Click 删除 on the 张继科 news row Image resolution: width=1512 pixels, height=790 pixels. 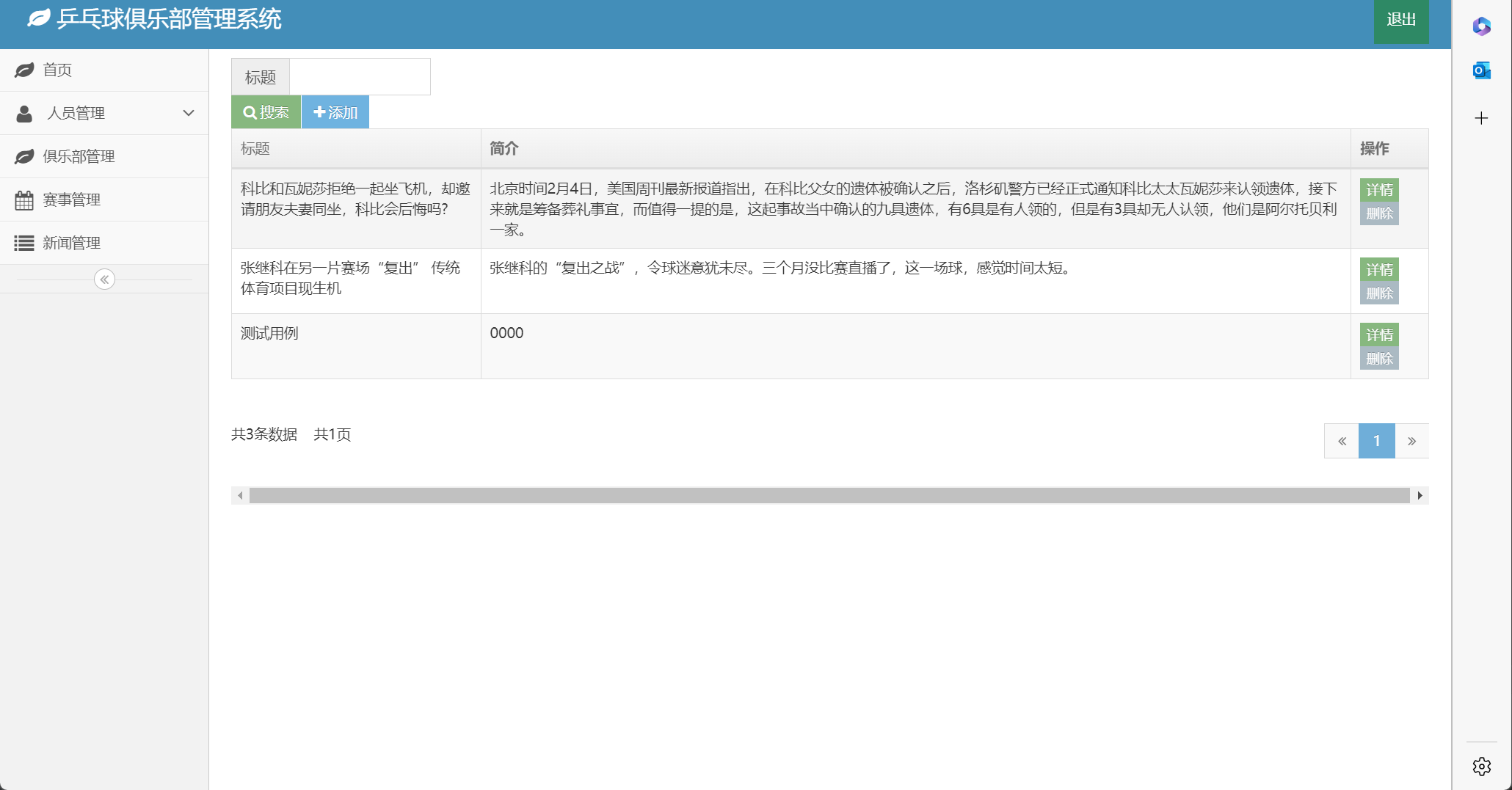tap(1379, 293)
